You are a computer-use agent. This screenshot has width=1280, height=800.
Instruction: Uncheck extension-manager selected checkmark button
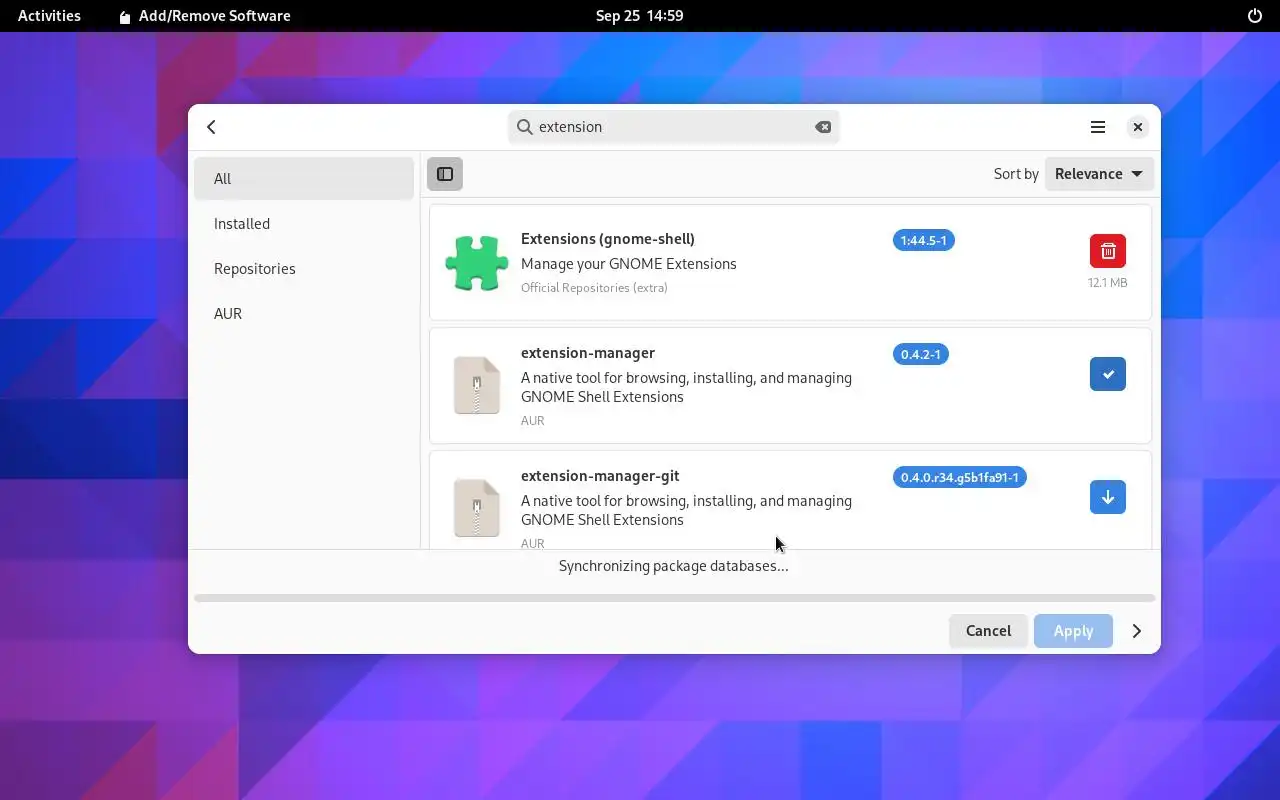pos(1108,374)
